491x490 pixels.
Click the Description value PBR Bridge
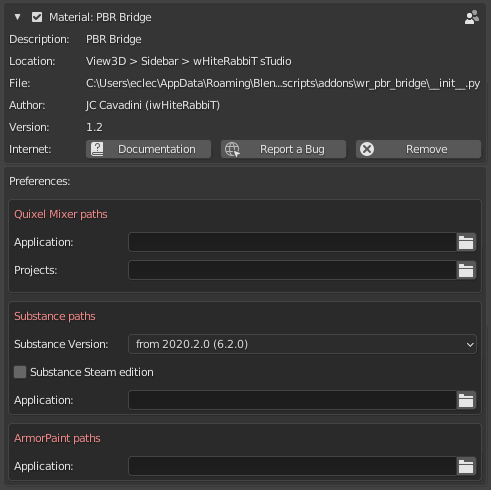click(x=114, y=39)
